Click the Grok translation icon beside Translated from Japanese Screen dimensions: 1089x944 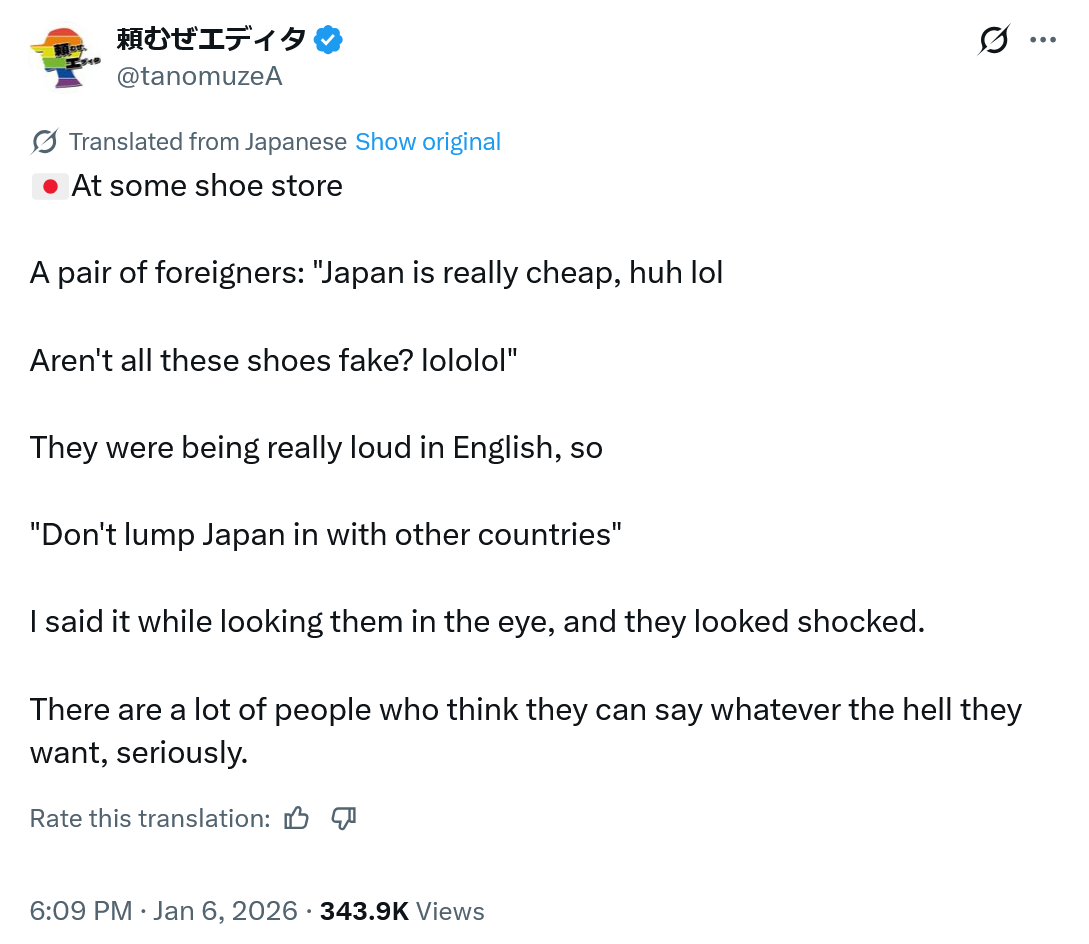point(44,142)
